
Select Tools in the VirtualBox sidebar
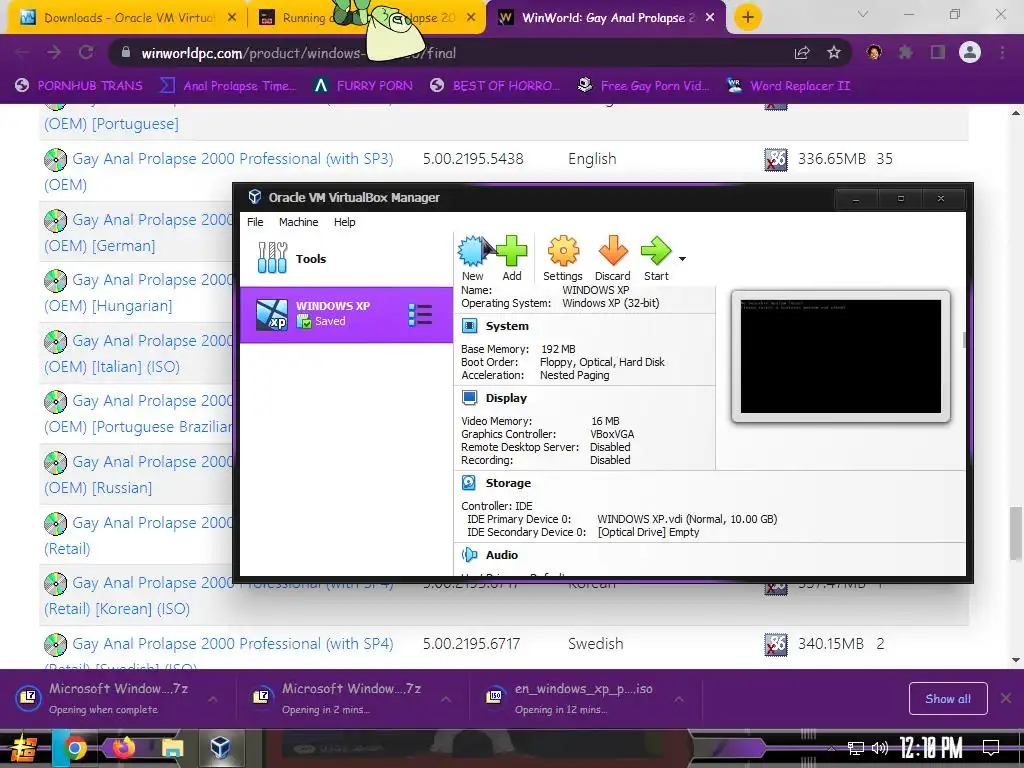(x=346, y=259)
